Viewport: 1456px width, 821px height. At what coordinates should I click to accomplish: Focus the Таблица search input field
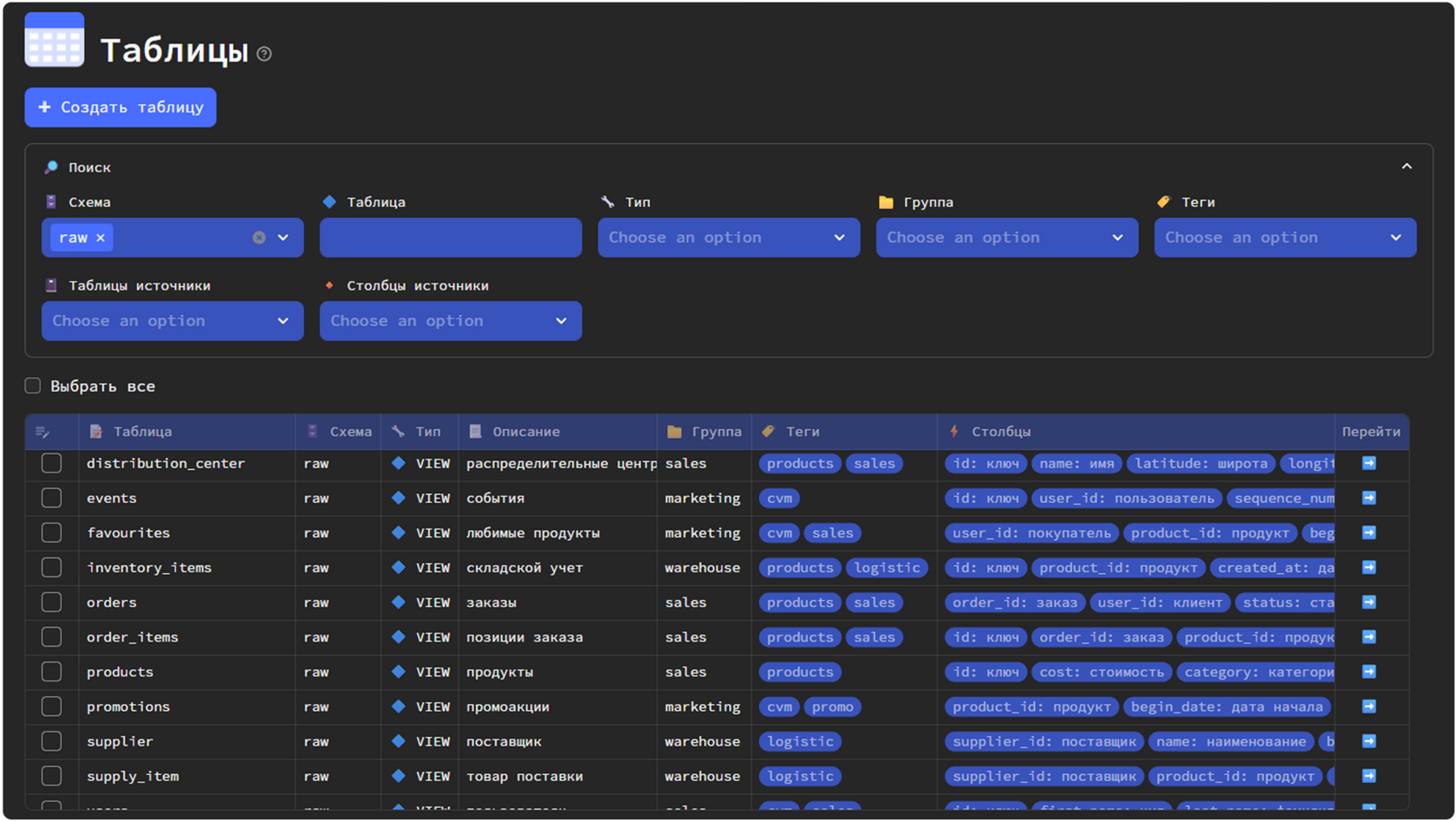(x=450, y=238)
